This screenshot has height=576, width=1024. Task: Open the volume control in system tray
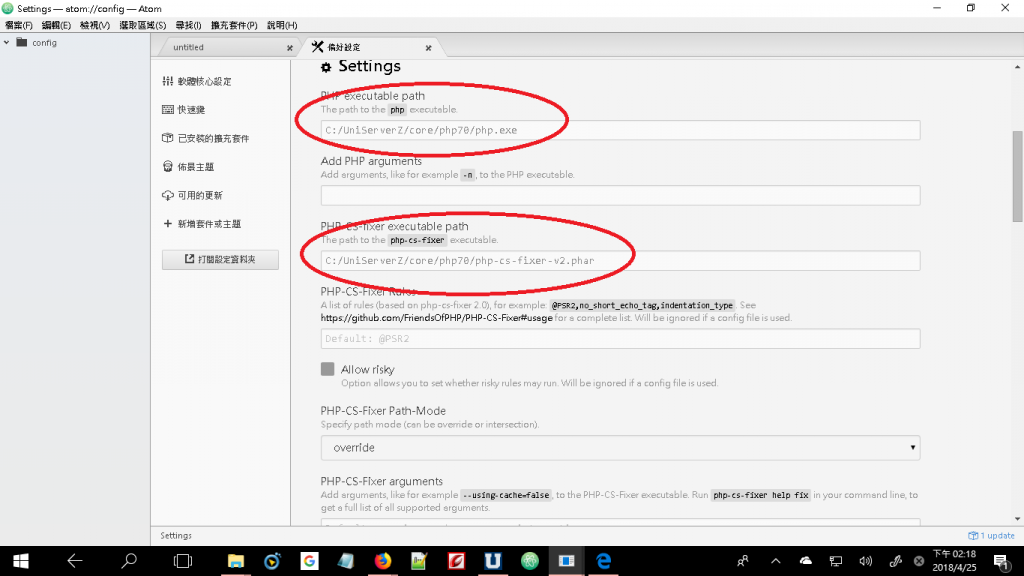[865, 561]
